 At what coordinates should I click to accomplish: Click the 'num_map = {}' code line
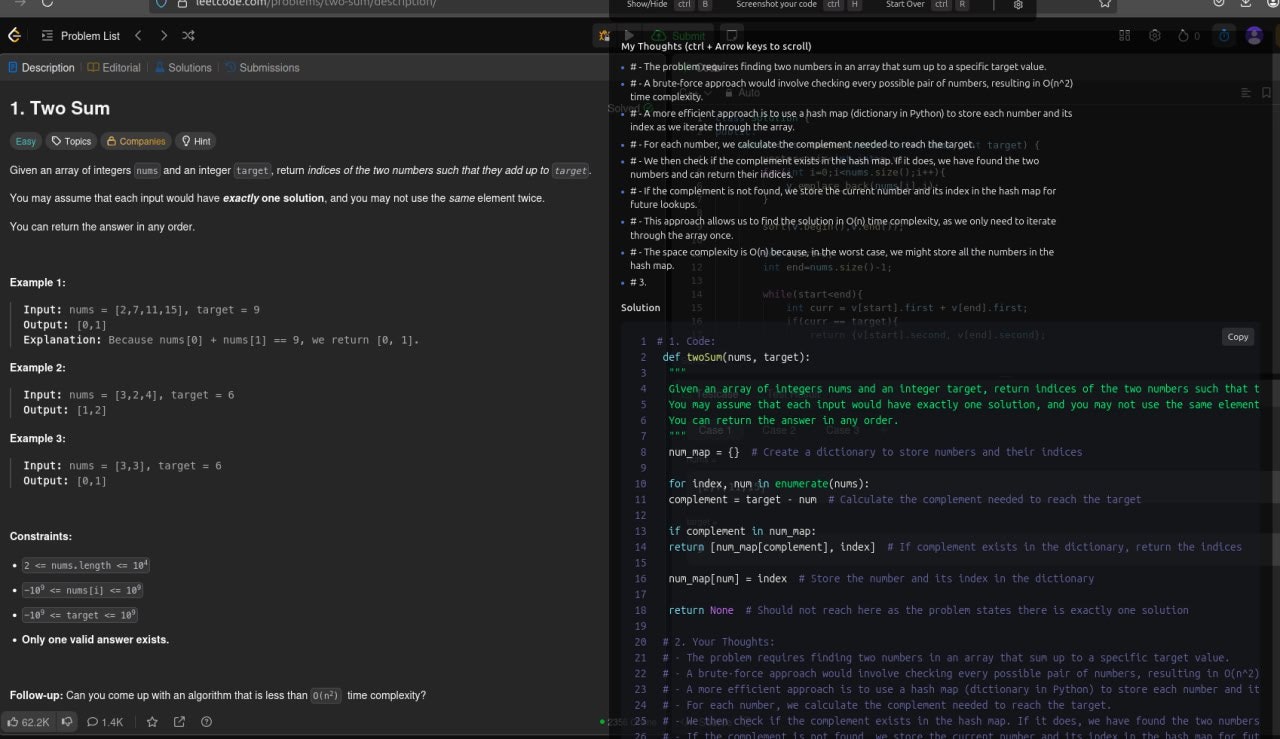[x=704, y=452]
